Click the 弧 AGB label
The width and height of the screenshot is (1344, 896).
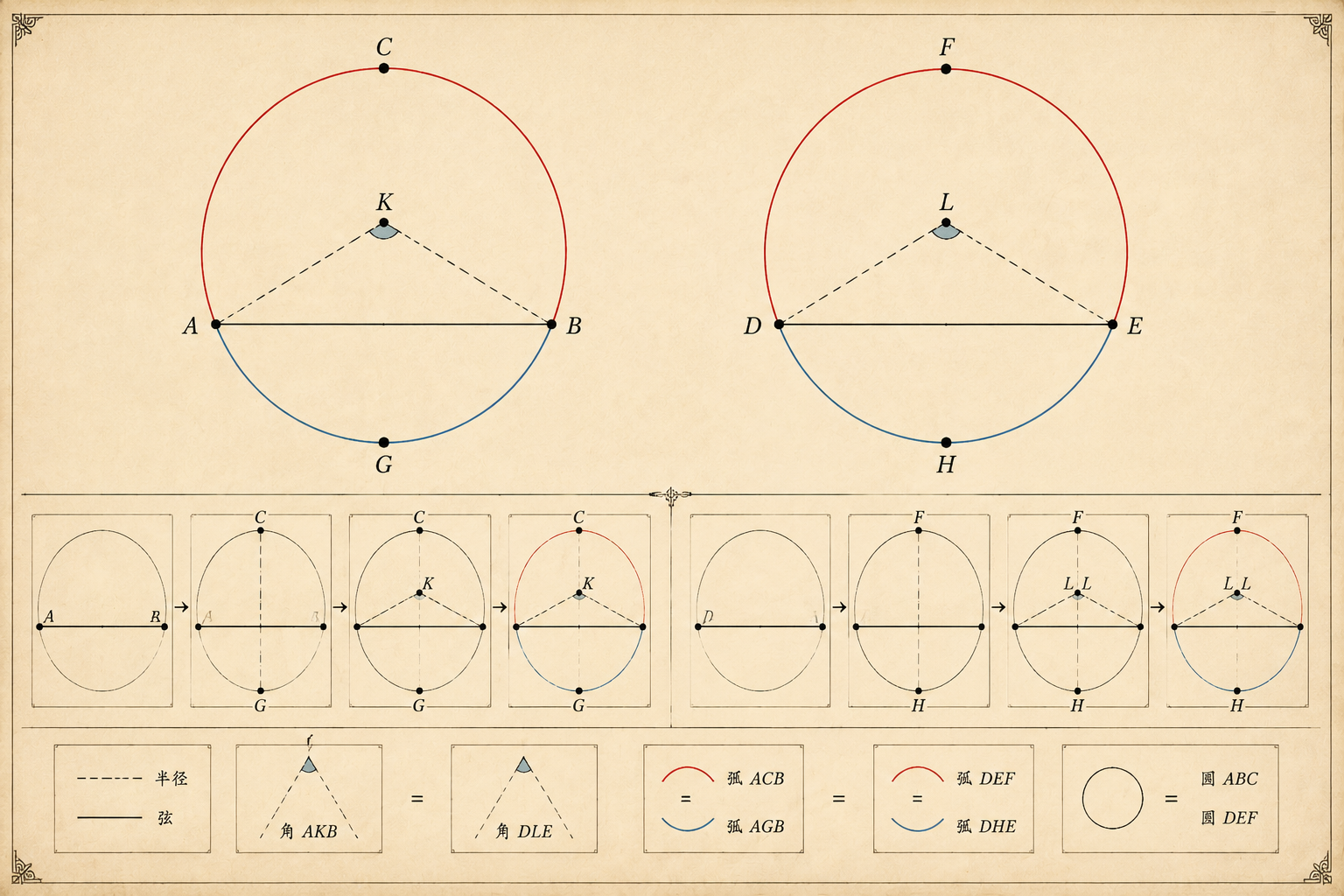[x=756, y=826]
